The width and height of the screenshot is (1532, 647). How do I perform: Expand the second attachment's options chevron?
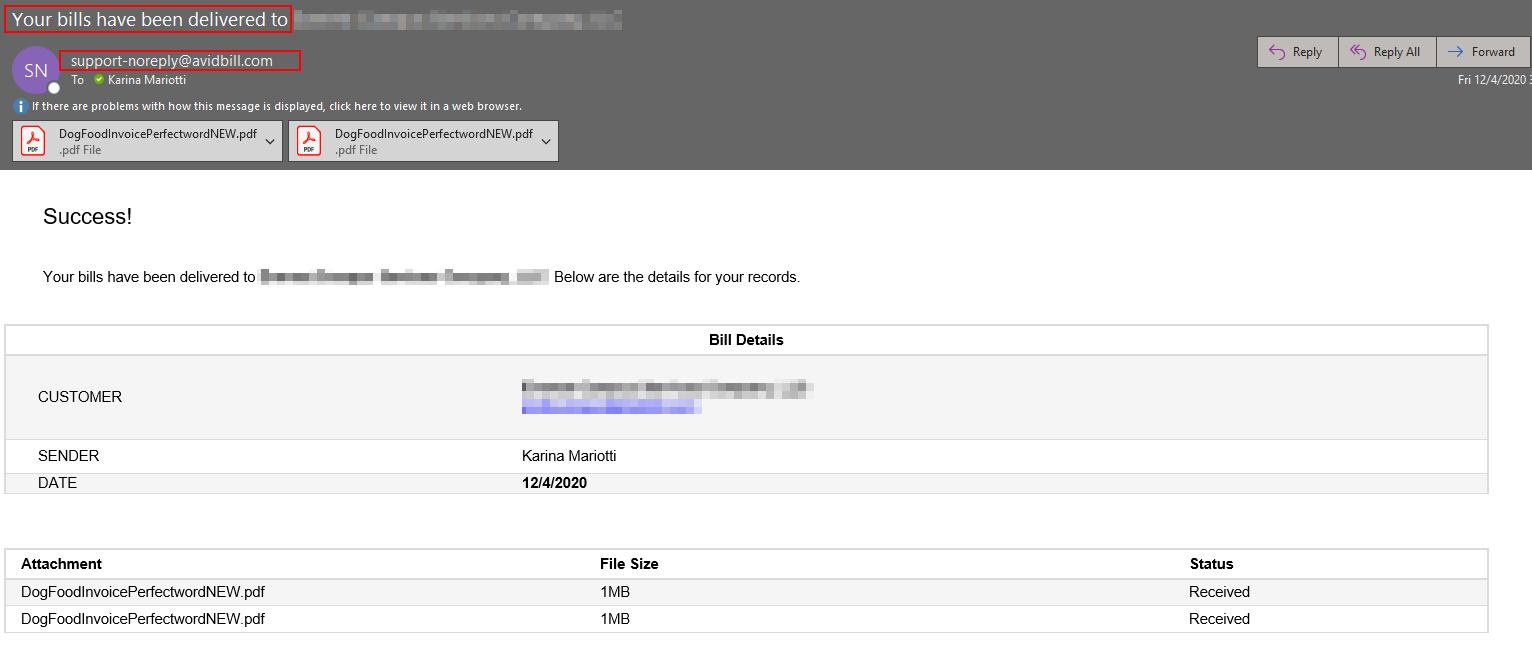(x=546, y=140)
